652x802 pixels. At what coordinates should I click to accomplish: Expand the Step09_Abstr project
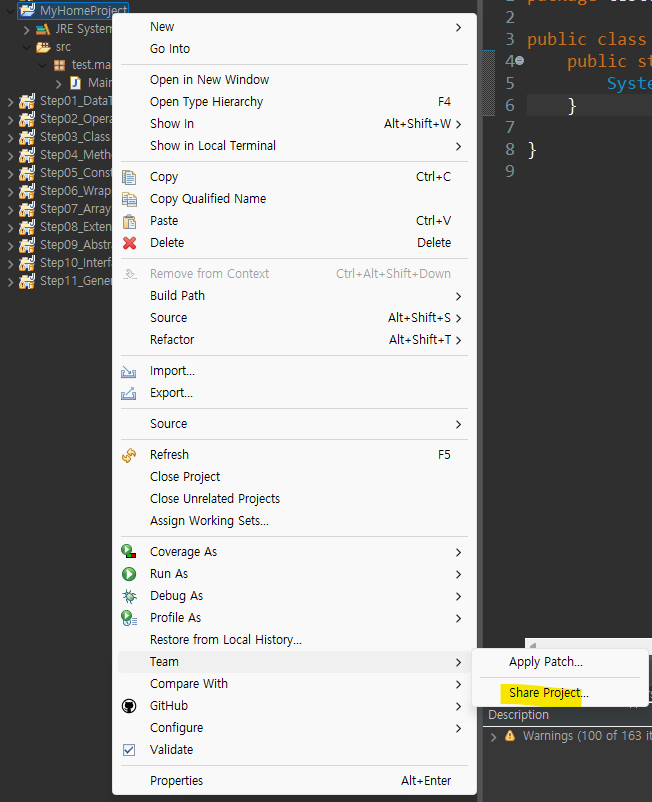coord(10,246)
